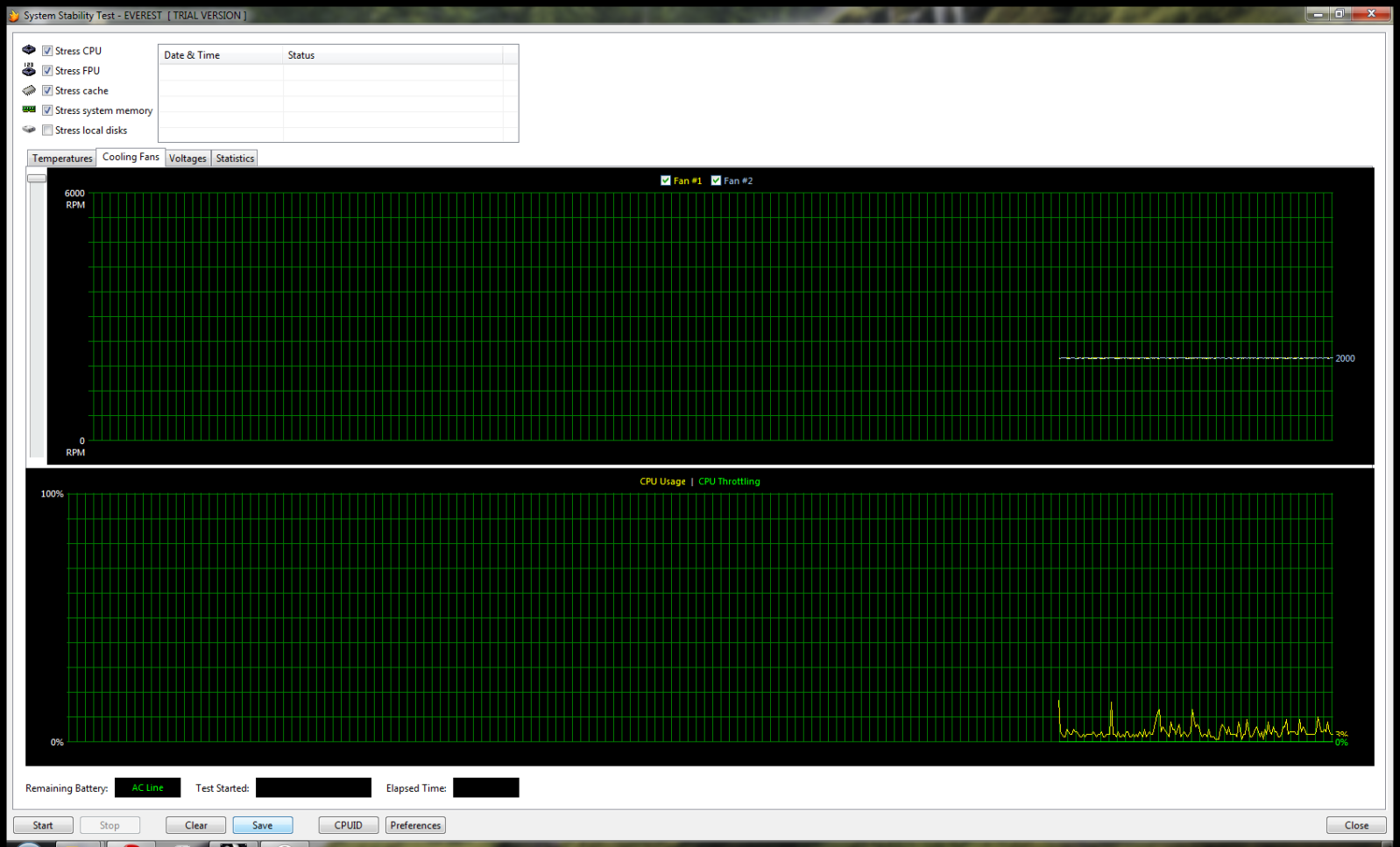Screen dimensions: 1400x847
Task: Clear the graph data
Action: 196,825
